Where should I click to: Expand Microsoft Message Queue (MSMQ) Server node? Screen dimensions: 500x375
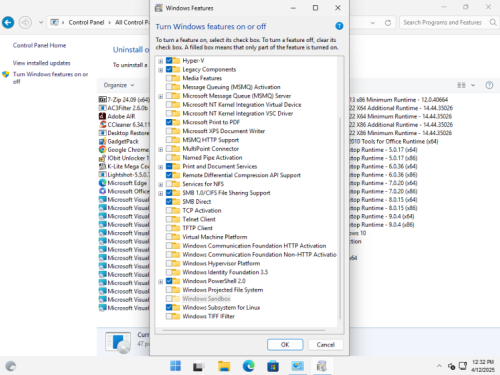pos(161,96)
